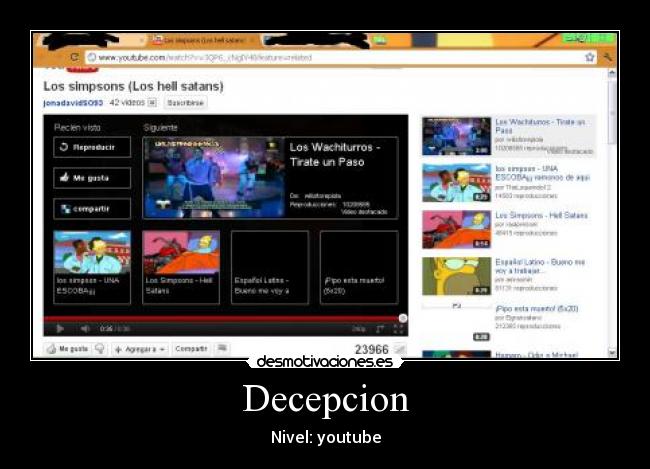Open Los Wachiturros sidebar video thumbnail

click(x=456, y=136)
